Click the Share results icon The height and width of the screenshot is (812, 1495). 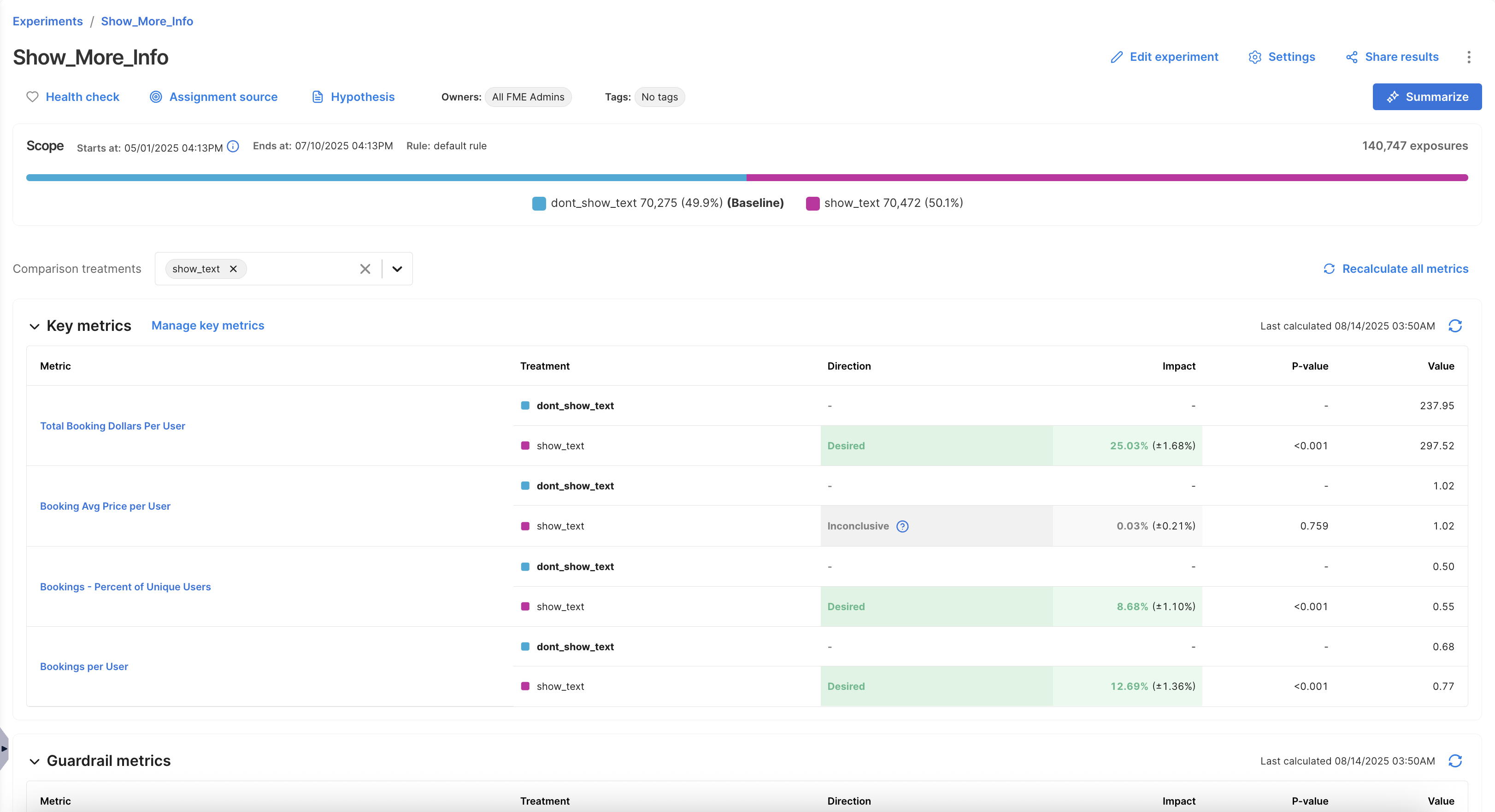click(x=1352, y=57)
